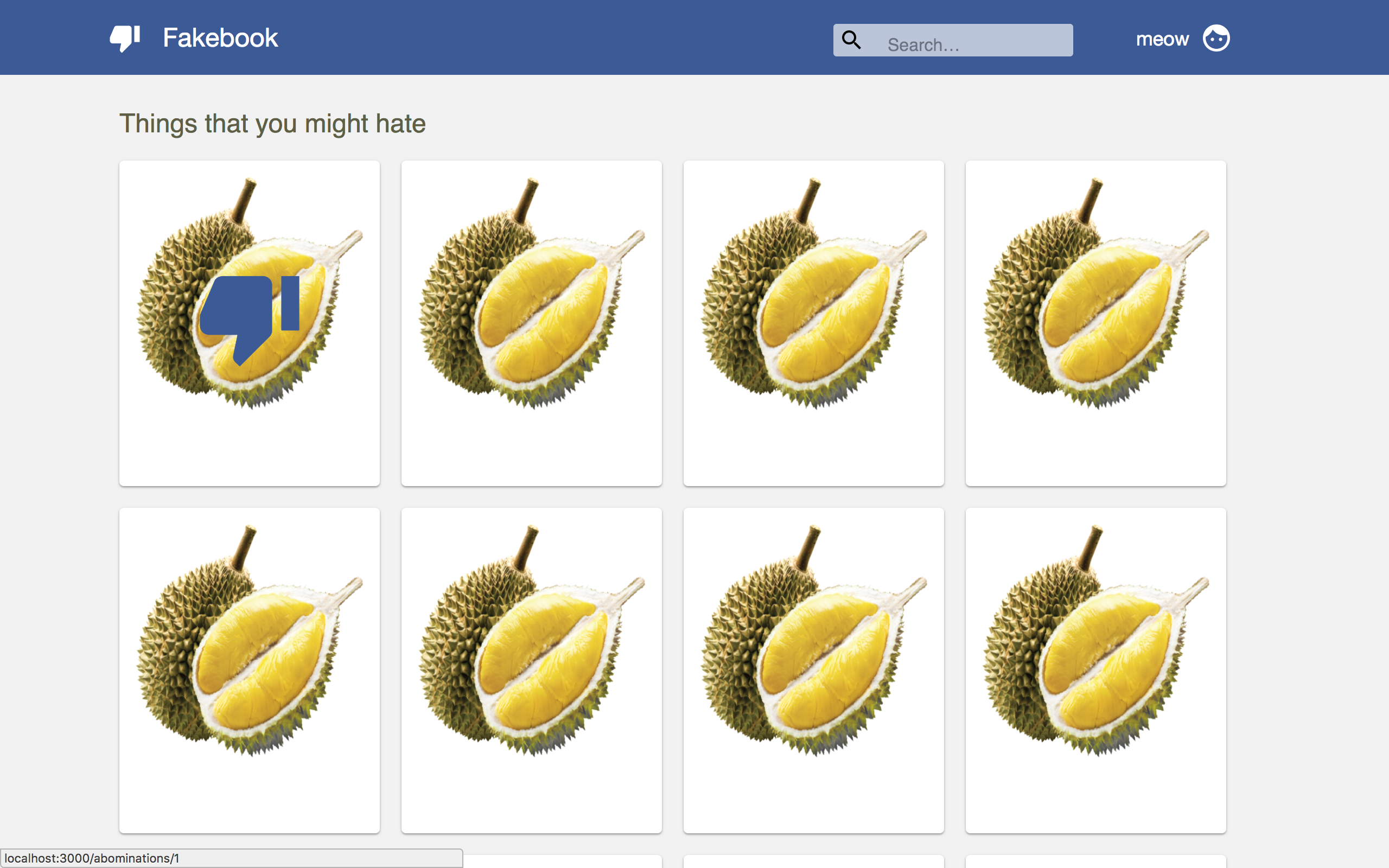This screenshot has height=868, width=1389.
Task: Click the magnifying glass search icon
Action: tap(851, 40)
